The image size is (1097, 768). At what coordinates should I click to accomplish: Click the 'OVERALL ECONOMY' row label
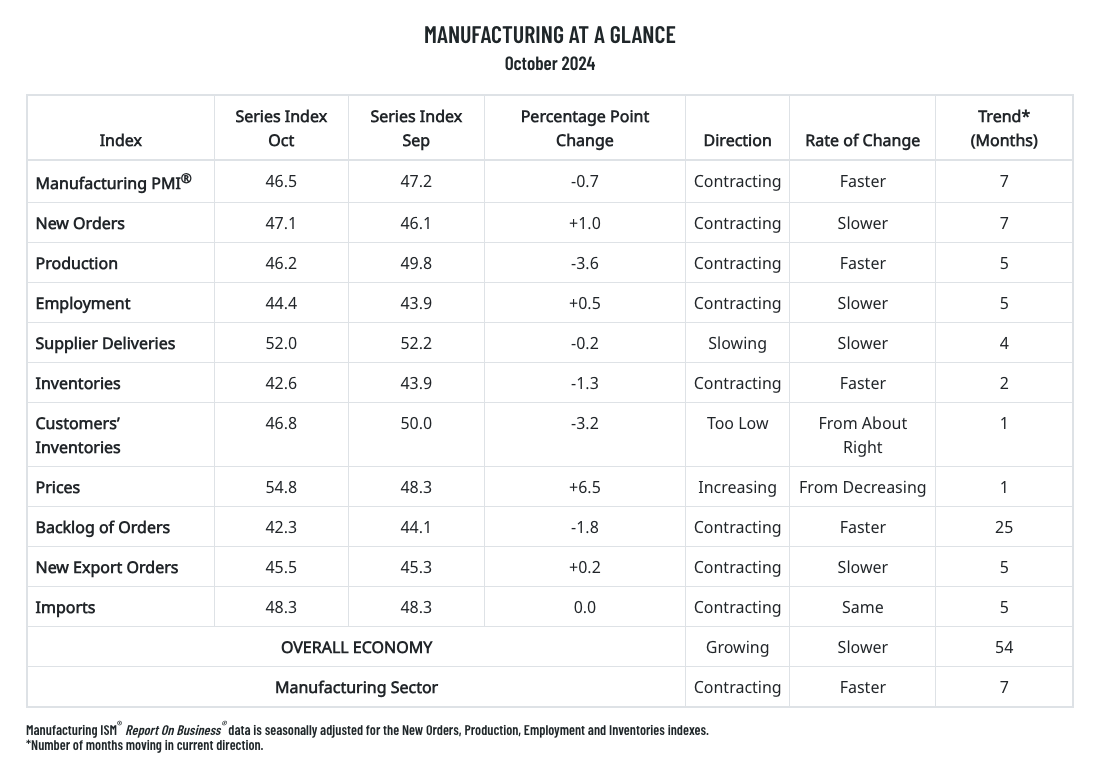[x=356, y=647]
